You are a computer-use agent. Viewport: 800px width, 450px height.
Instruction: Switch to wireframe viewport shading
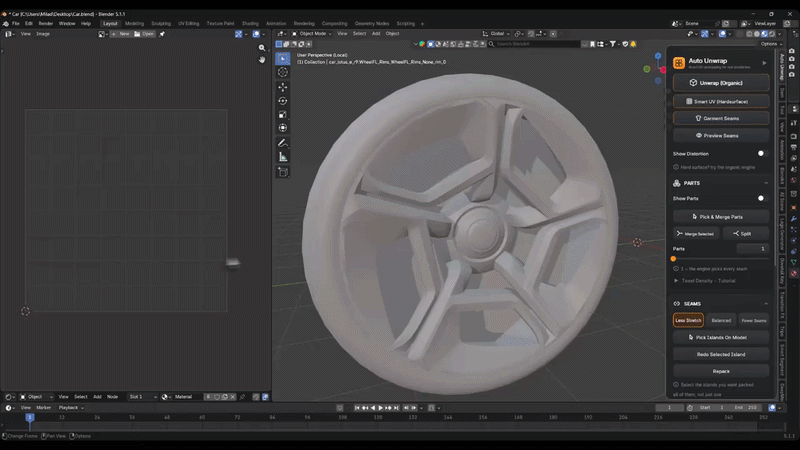click(749, 34)
